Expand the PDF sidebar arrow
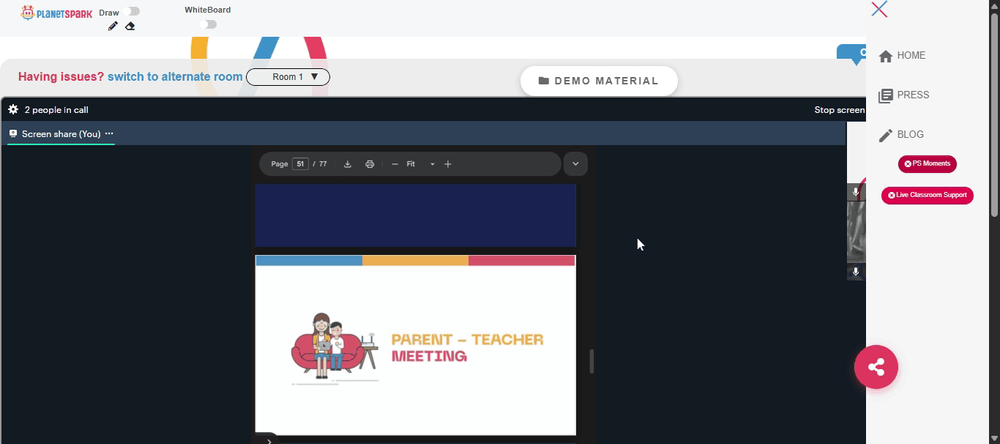The width and height of the screenshot is (1000, 444). [x=268, y=440]
